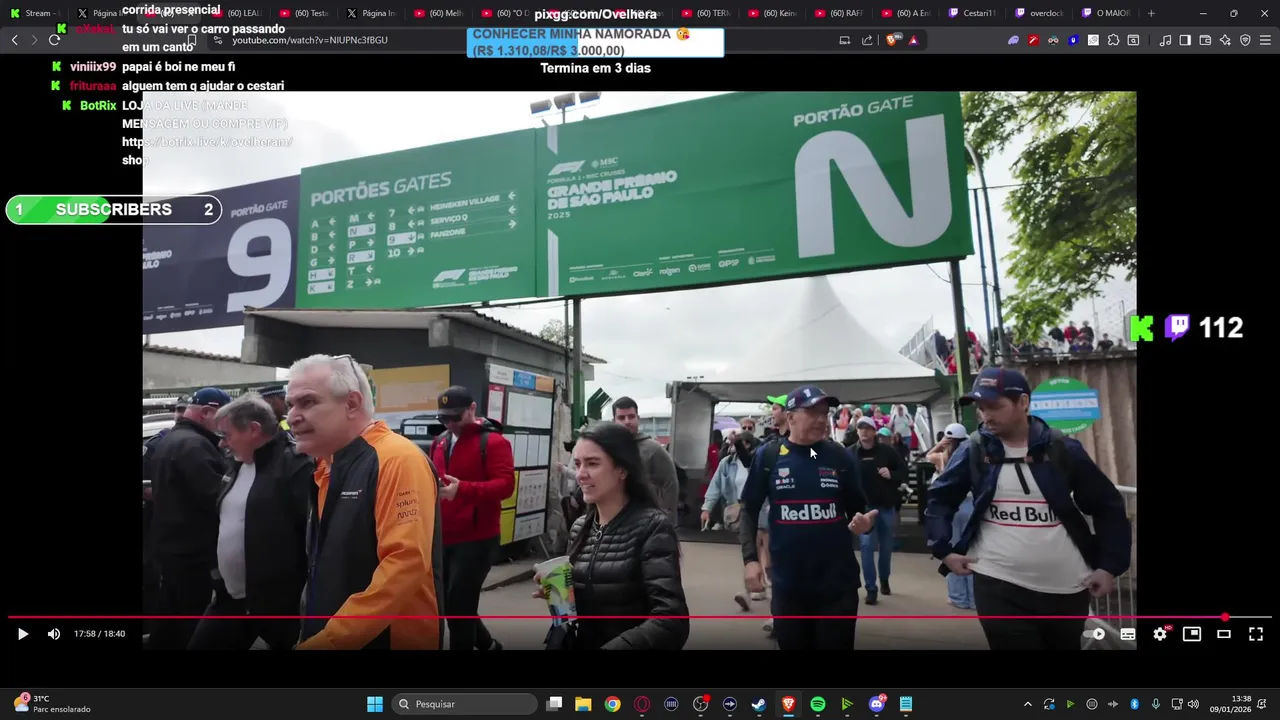Click the 17:58 / 18:40 time display

[99, 634]
